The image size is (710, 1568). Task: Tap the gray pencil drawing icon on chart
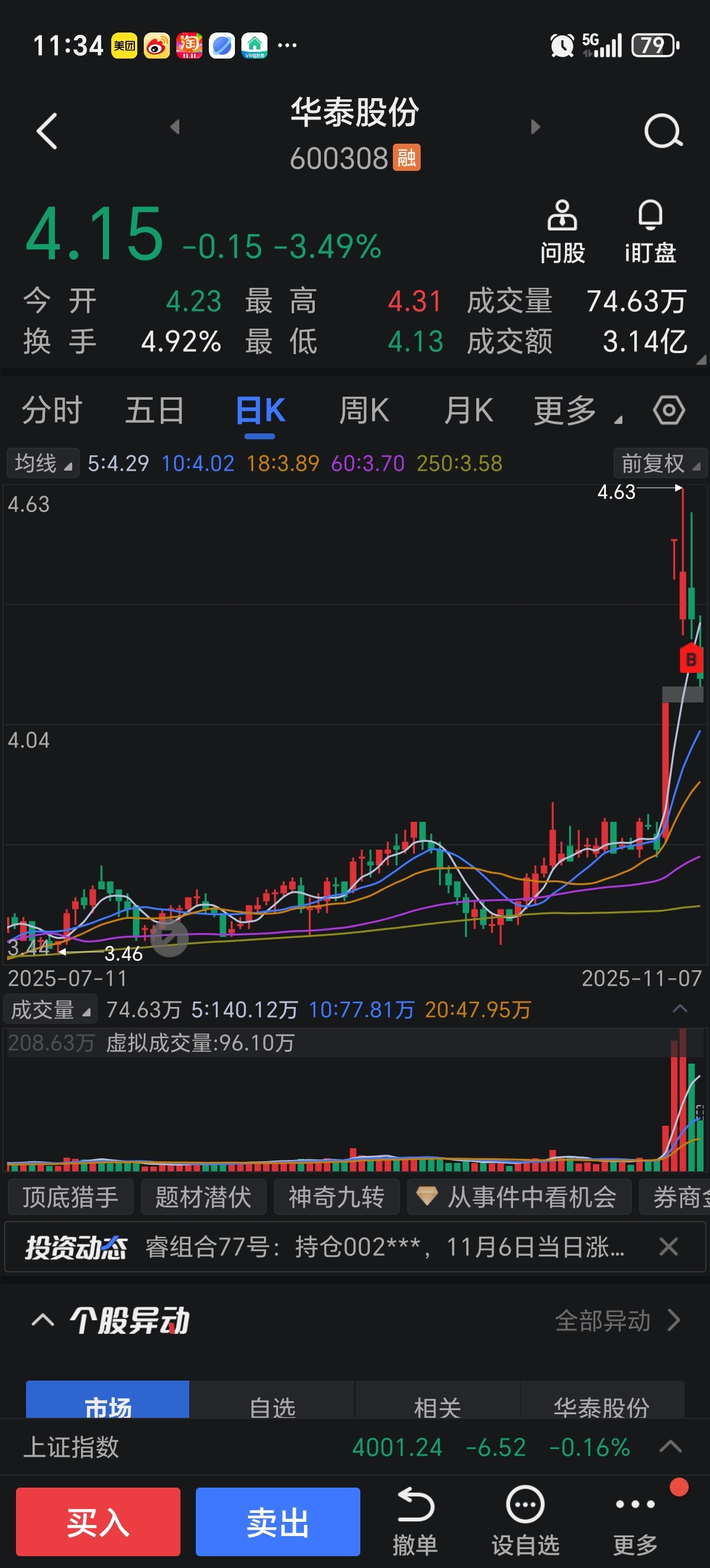[x=169, y=938]
